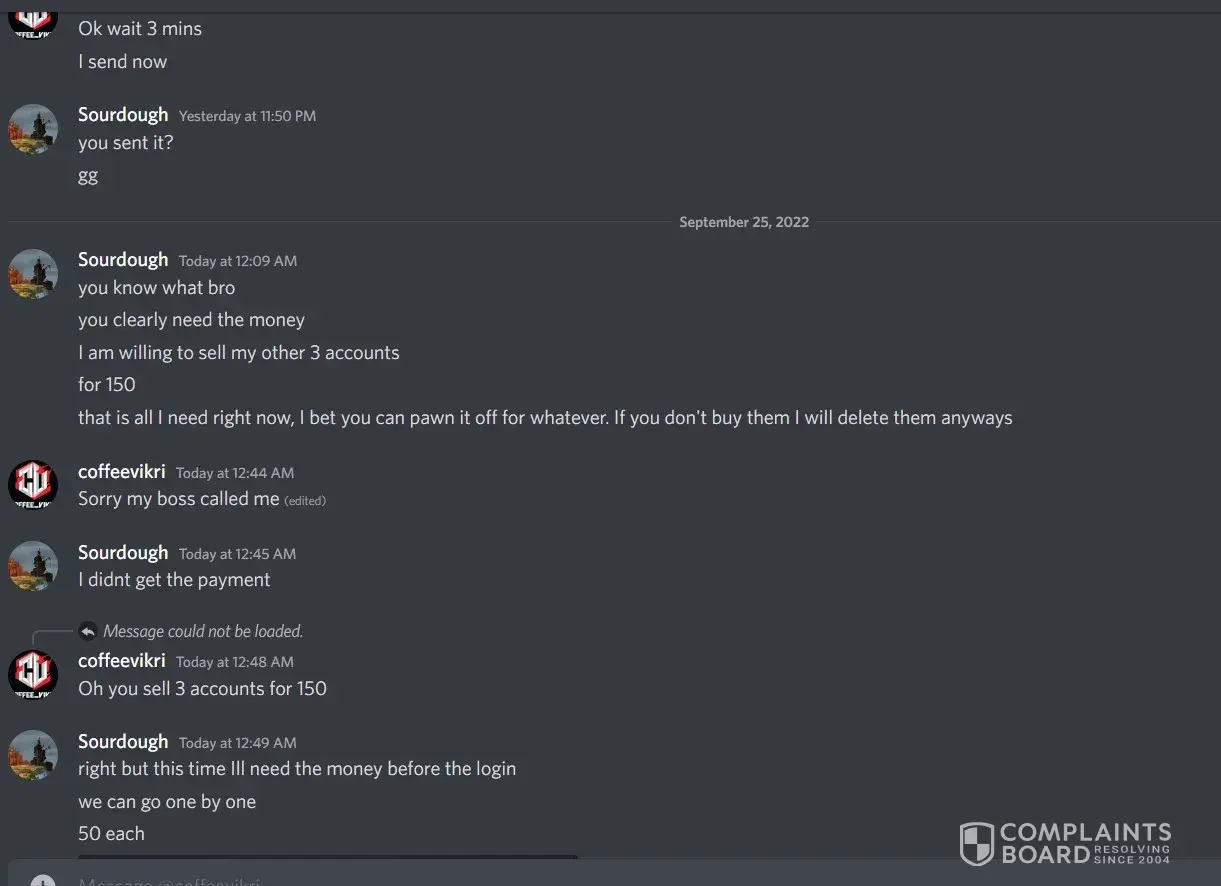
Task: Open Sourdough's avatar at the 12:45 AM message
Action: pyautogui.click(x=33, y=566)
